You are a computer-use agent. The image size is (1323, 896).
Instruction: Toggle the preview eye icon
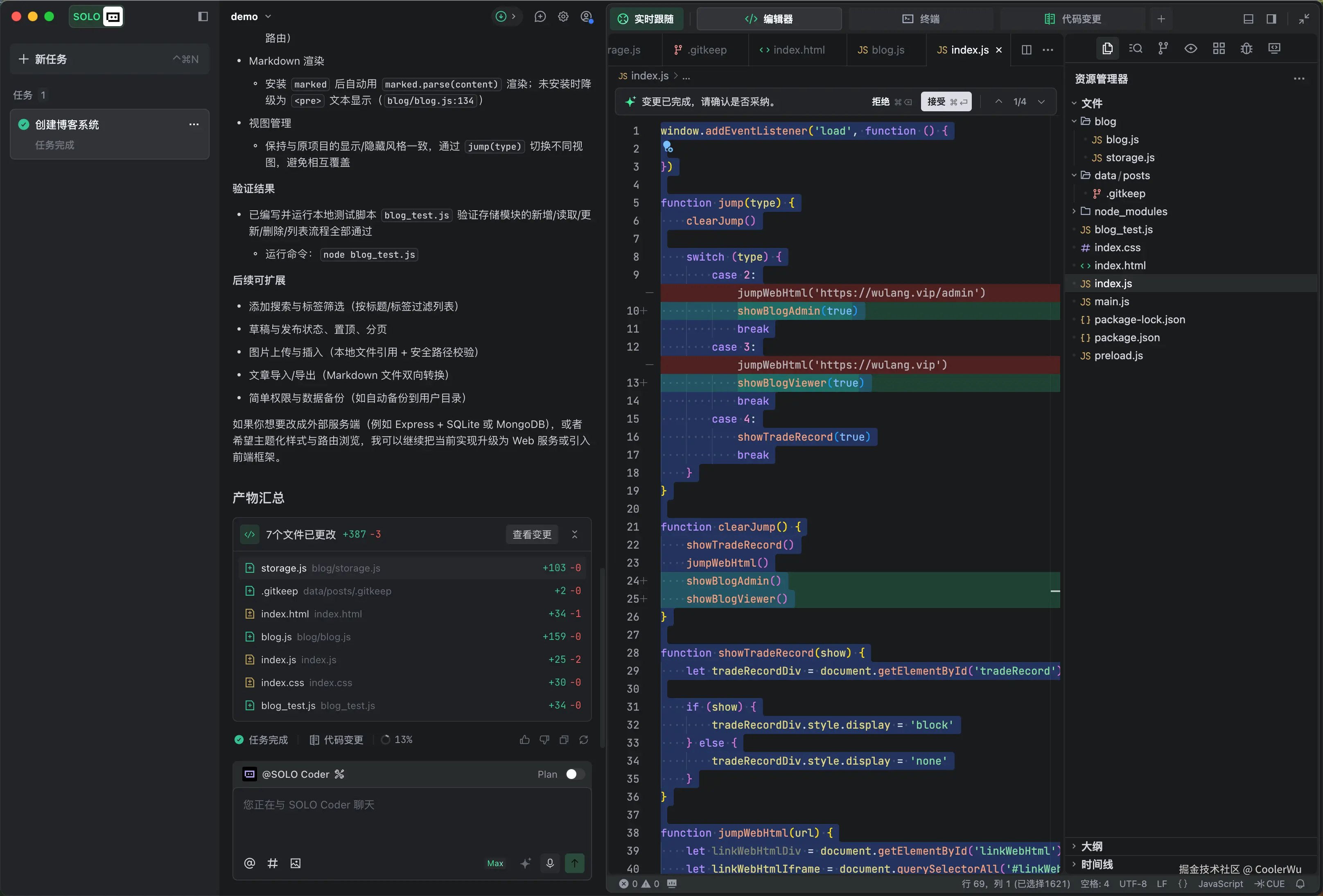1190,48
